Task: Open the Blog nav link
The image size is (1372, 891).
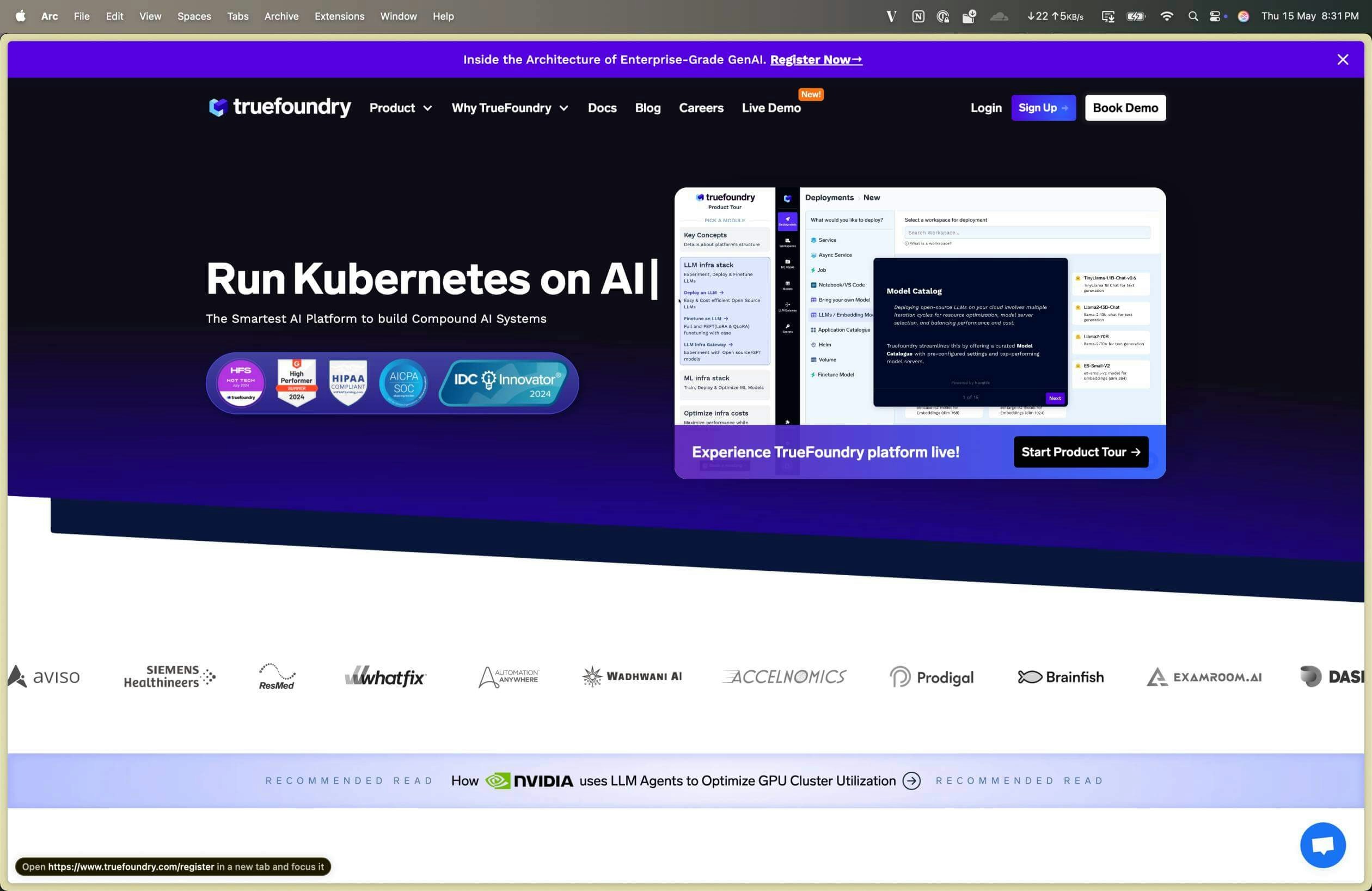Action: [647, 108]
